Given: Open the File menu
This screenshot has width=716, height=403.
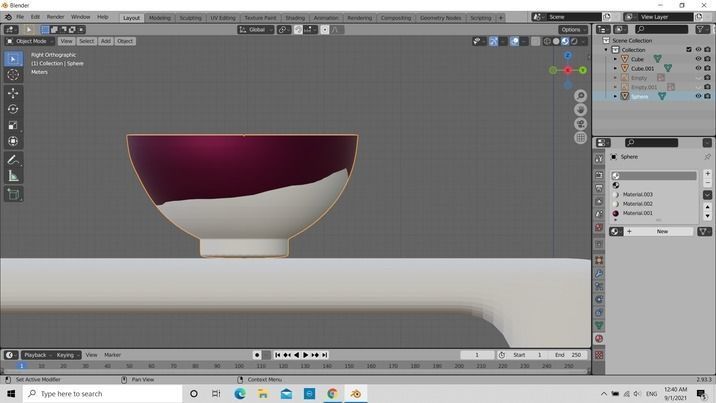Looking at the screenshot, I should [x=20, y=17].
